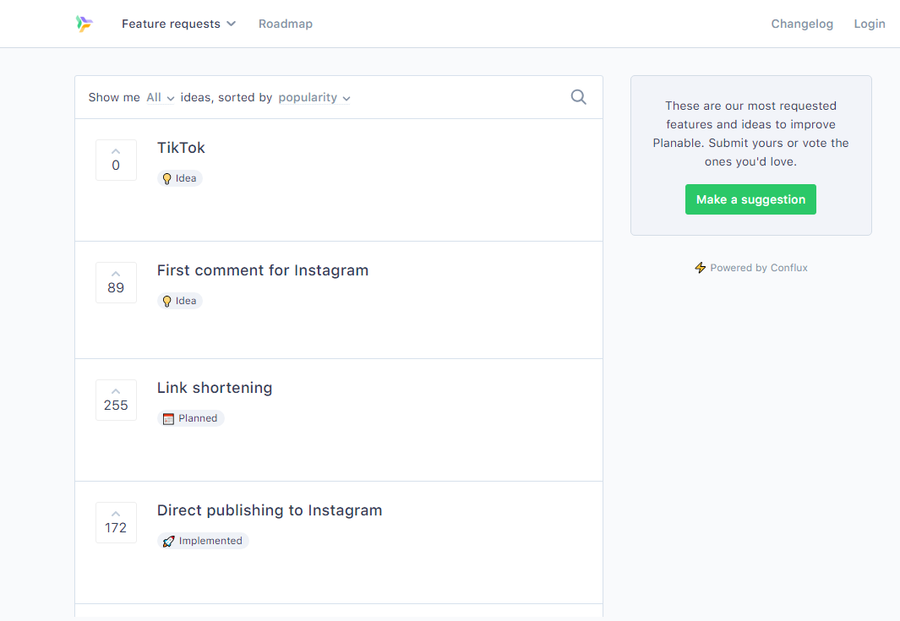
Task: Click the lightbulb icon under TikTok
Action: [x=166, y=178]
